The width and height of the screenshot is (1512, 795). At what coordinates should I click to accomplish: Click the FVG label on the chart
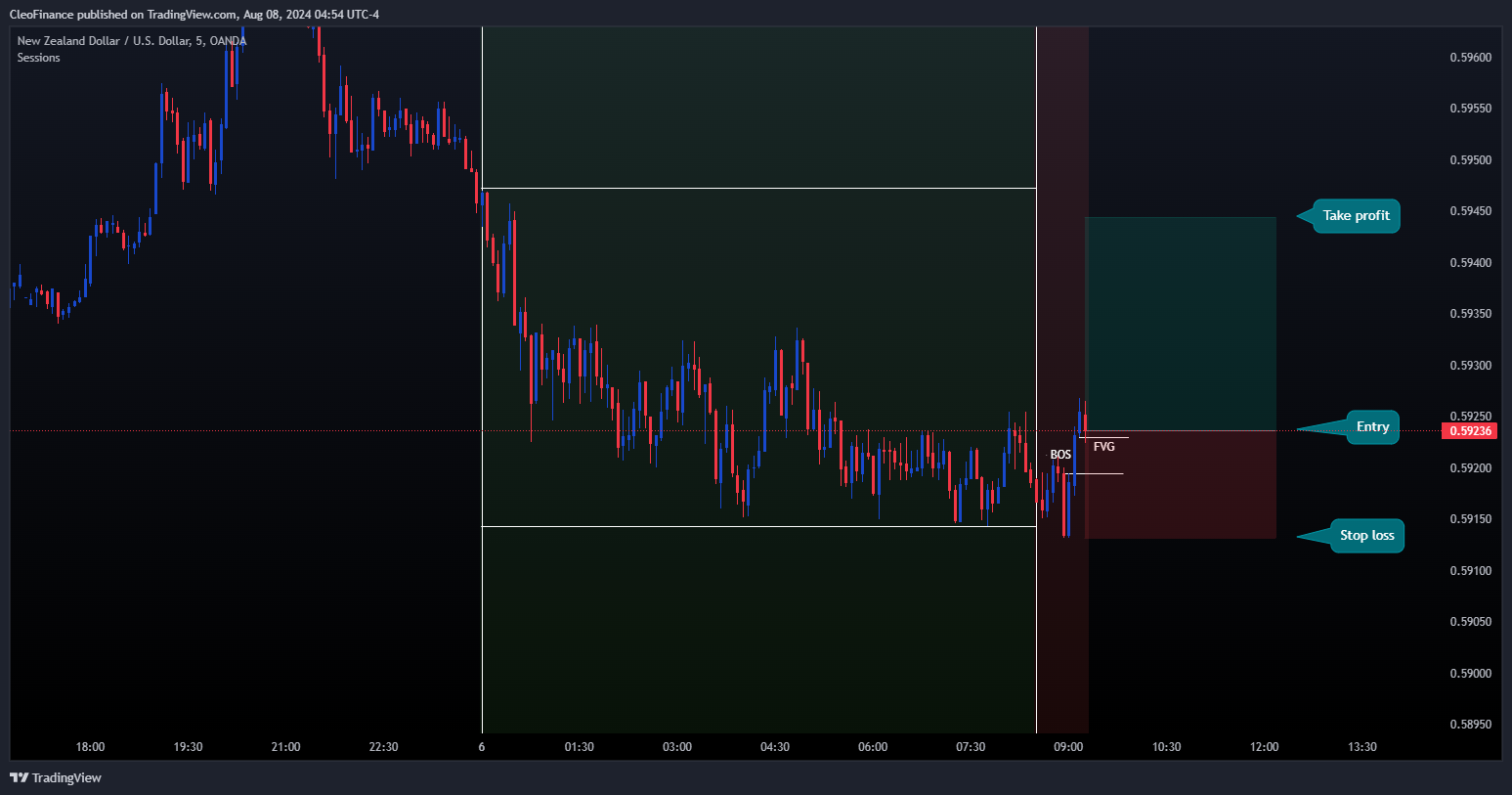pos(1104,447)
